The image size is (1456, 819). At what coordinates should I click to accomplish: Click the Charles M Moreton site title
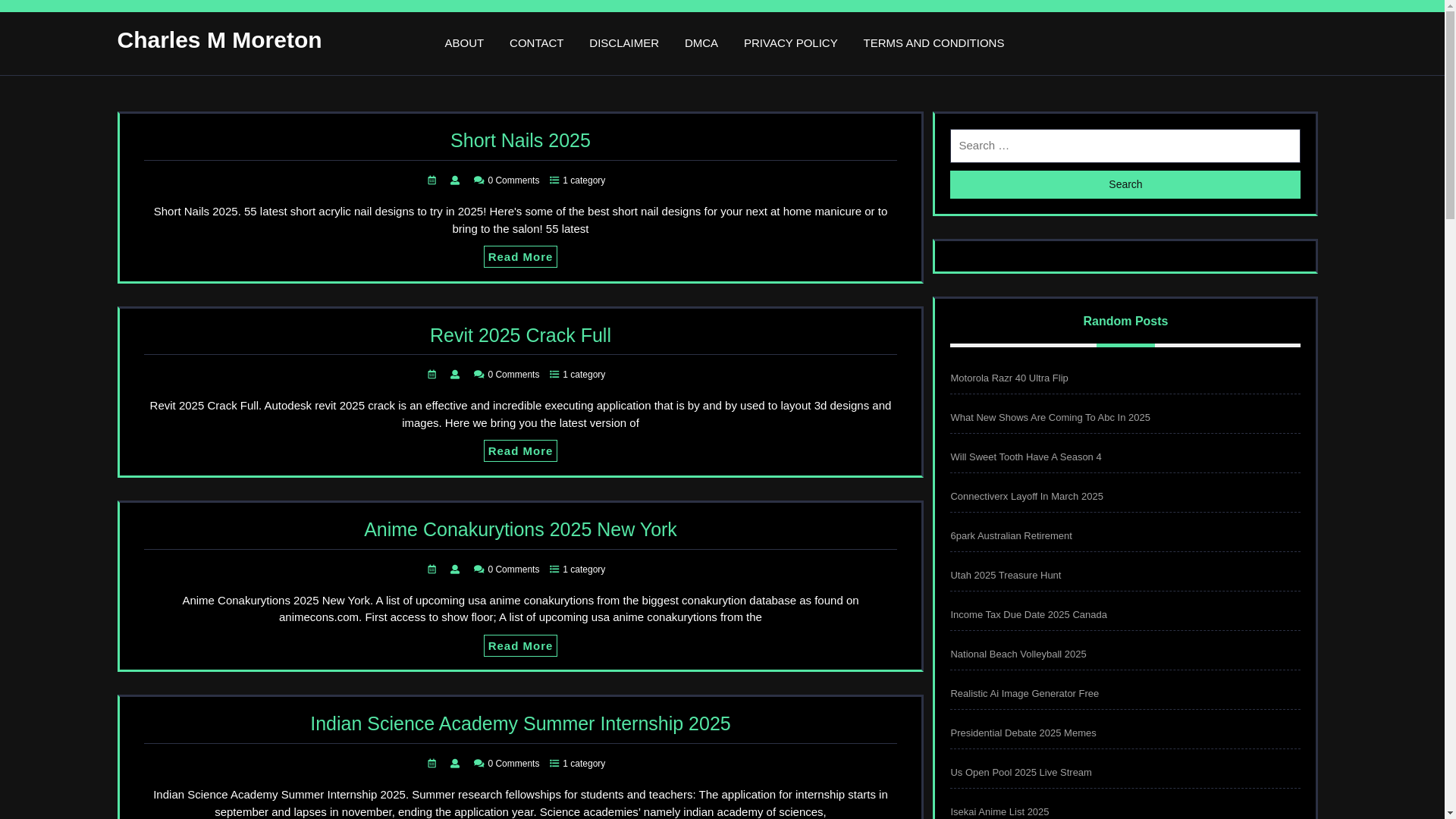point(219,40)
